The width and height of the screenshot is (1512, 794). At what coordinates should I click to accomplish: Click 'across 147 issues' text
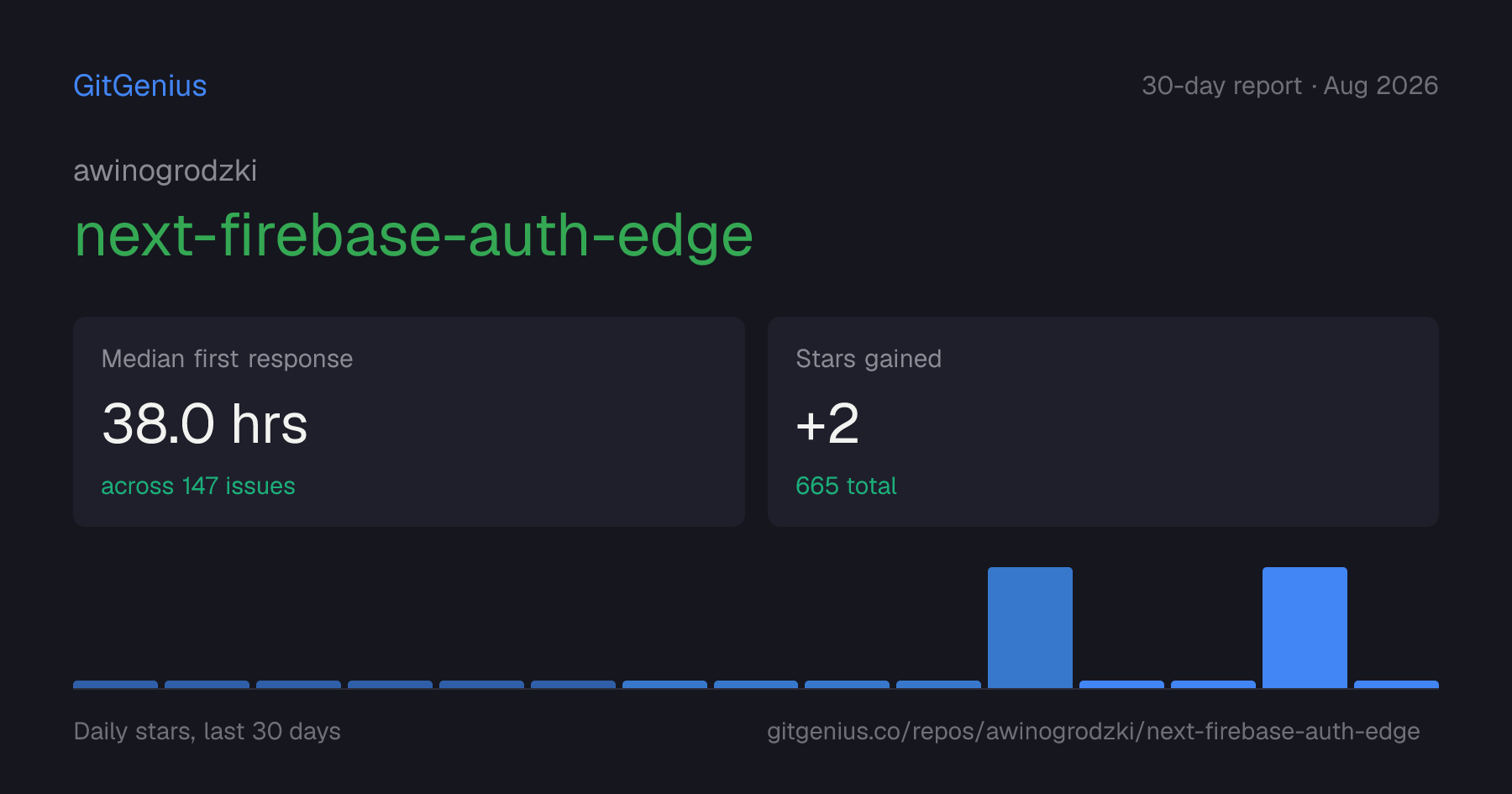(x=198, y=486)
